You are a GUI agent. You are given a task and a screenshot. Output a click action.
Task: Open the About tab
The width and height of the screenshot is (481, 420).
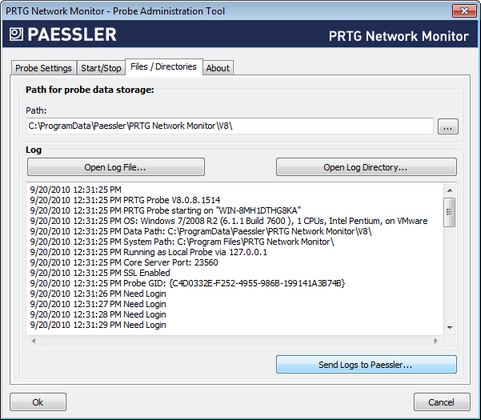tap(218, 68)
